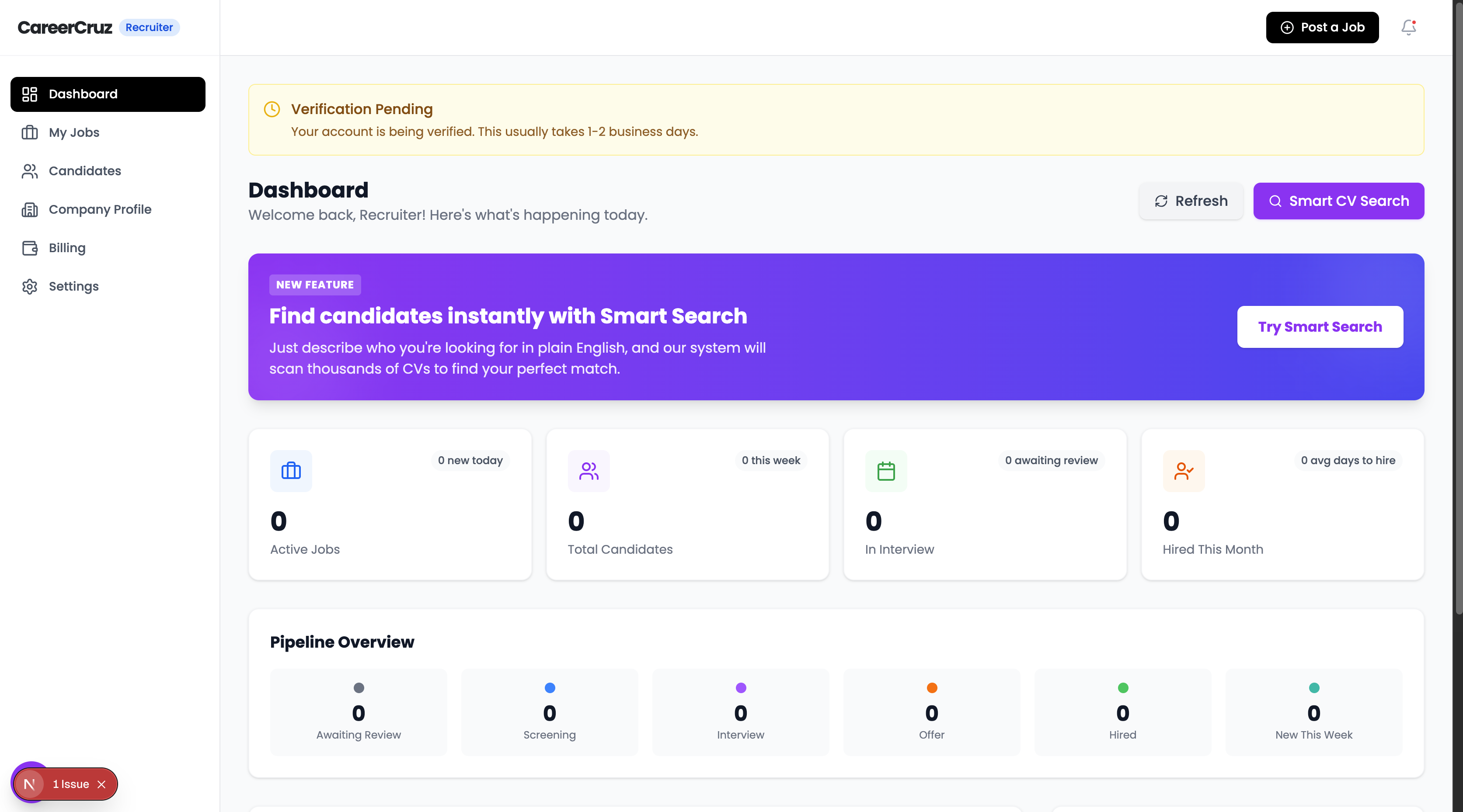Navigate to Company Profile
Viewport: 1463px width, 812px height.
click(x=108, y=209)
